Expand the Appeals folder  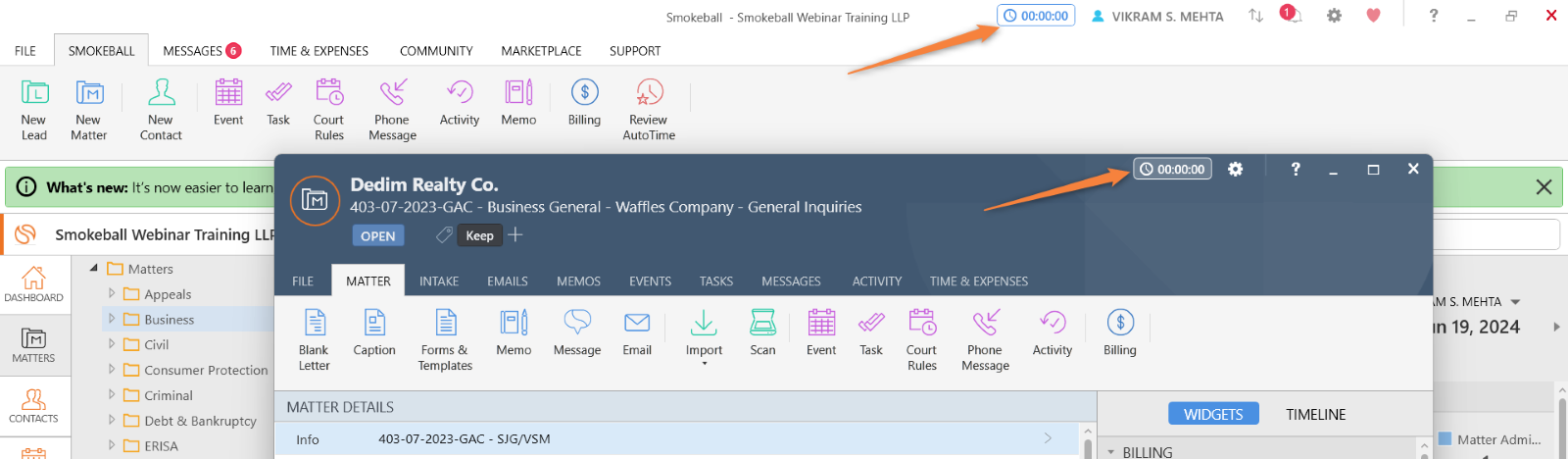[x=112, y=293]
